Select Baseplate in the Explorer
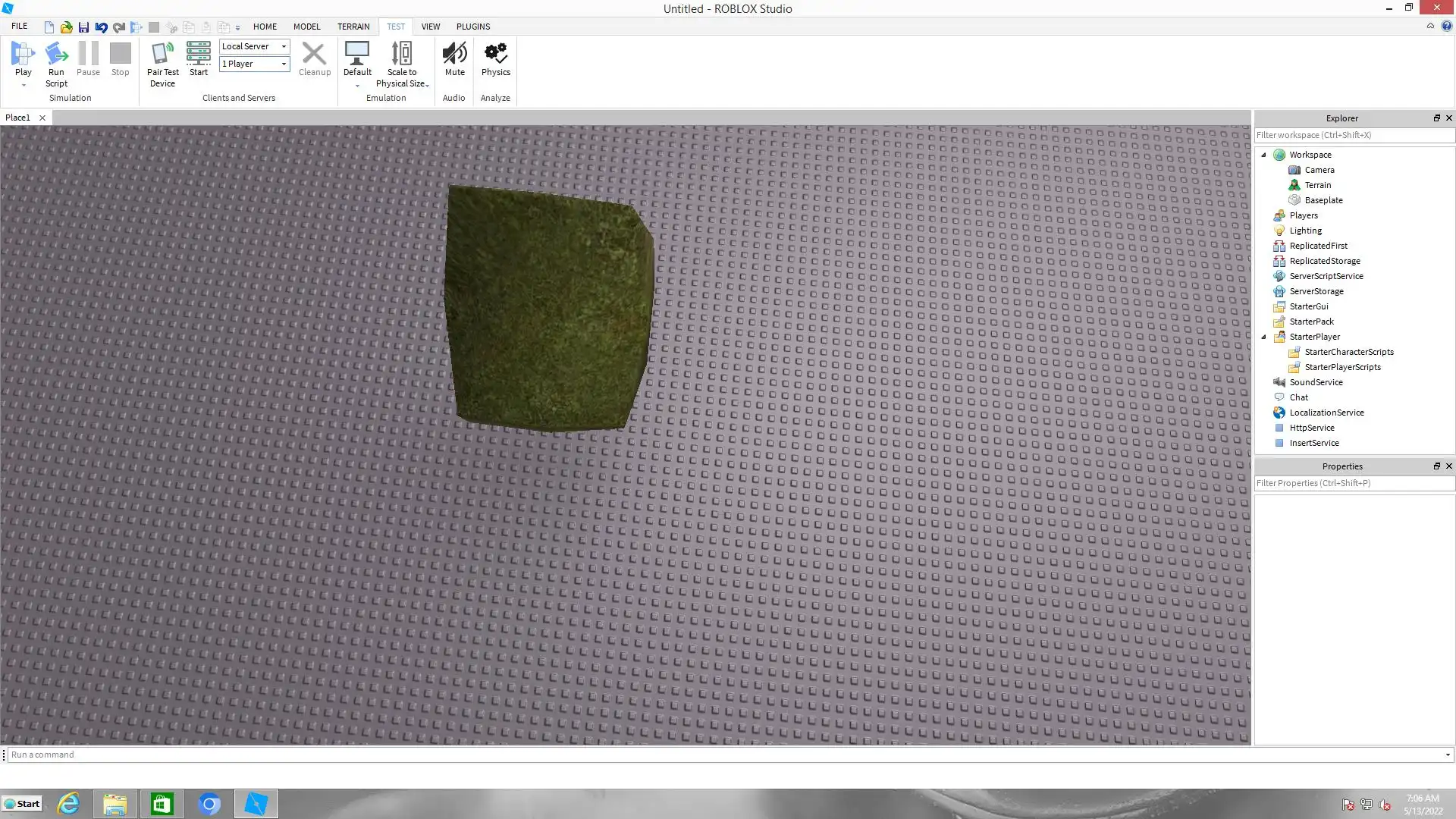This screenshot has width=1456, height=819. pos(1323,200)
